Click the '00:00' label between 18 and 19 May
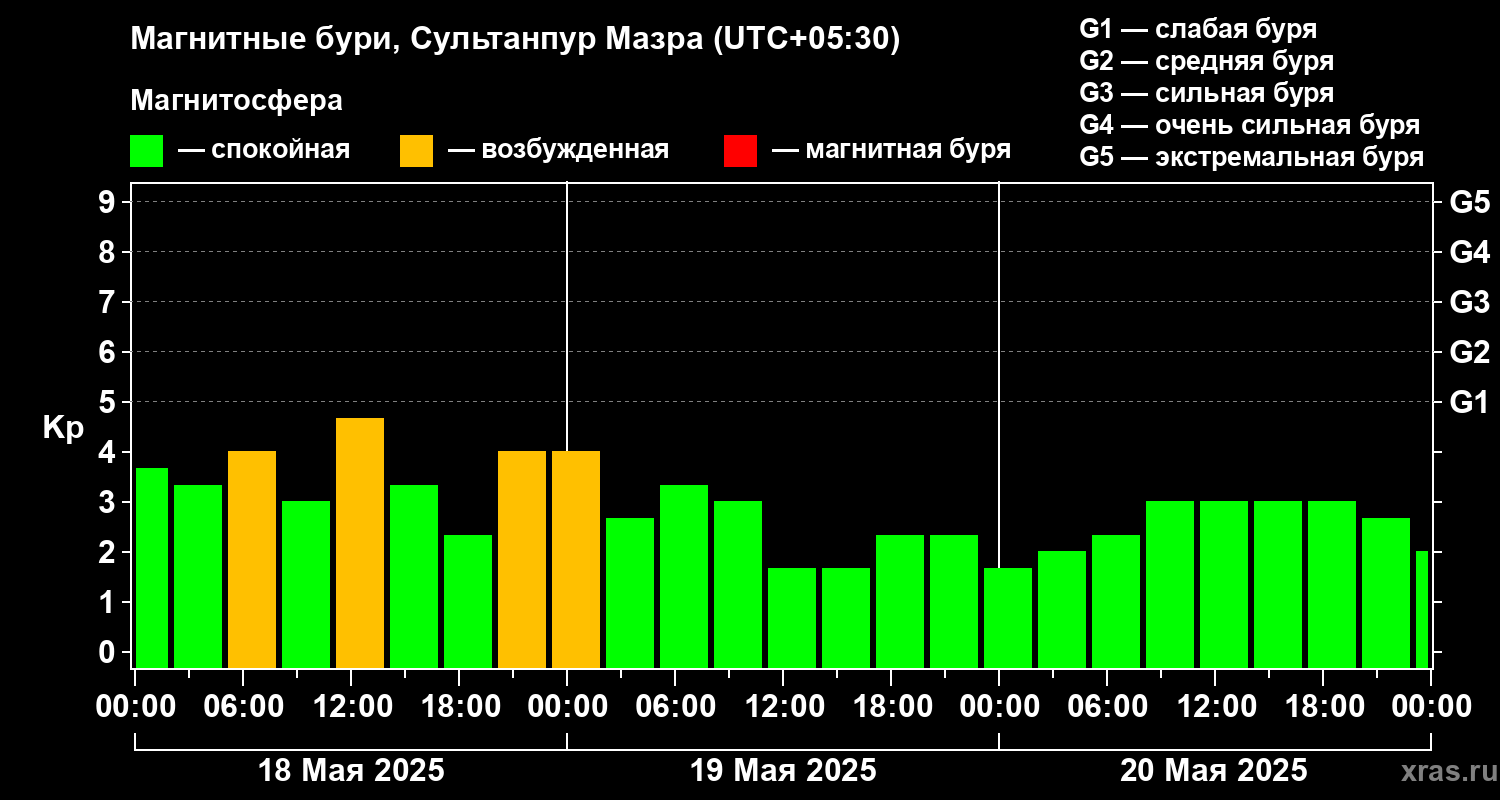The width and height of the screenshot is (1500, 800). click(567, 706)
